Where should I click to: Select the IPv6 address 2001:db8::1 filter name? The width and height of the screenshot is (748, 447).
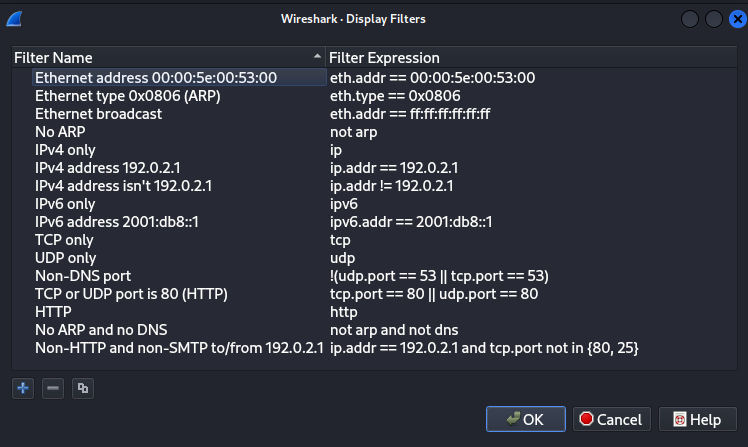point(117,222)
